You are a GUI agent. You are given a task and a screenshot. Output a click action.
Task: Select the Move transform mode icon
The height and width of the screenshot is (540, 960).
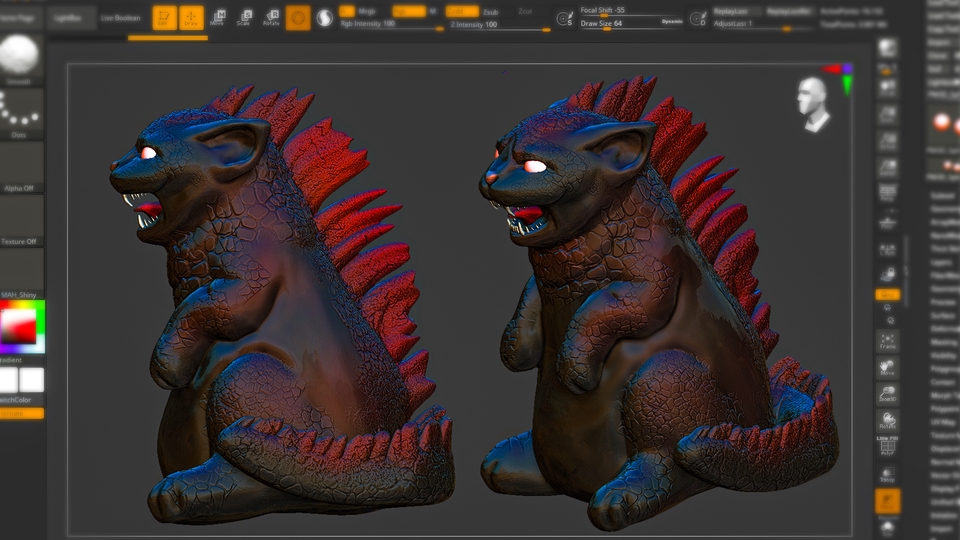(x=217, y=17)
